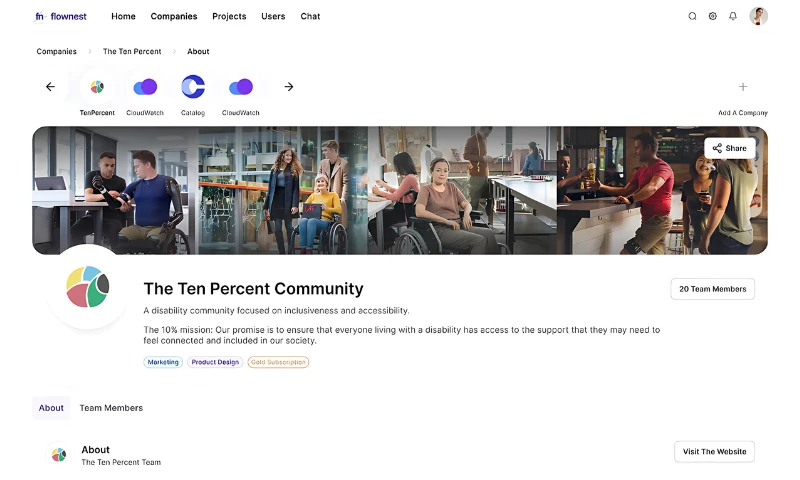Click the Companies breadcrumb link
This screenshot has height=480, width=800.
pyautogui.click(x=56, y=51)
